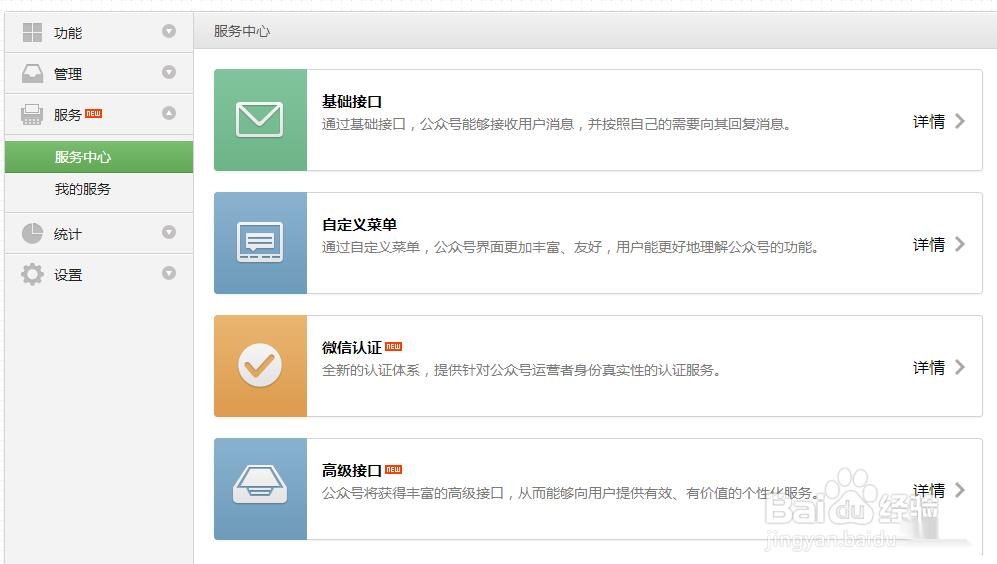Screen dimensions: 997x564
Task: Click description text beginning 公众号将获得丰富
Action: click(x=570, y=493)
